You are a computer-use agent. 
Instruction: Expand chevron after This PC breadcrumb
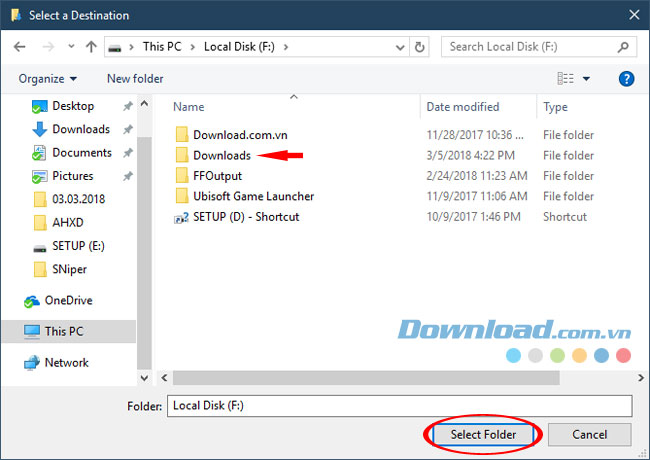point(193,47)
